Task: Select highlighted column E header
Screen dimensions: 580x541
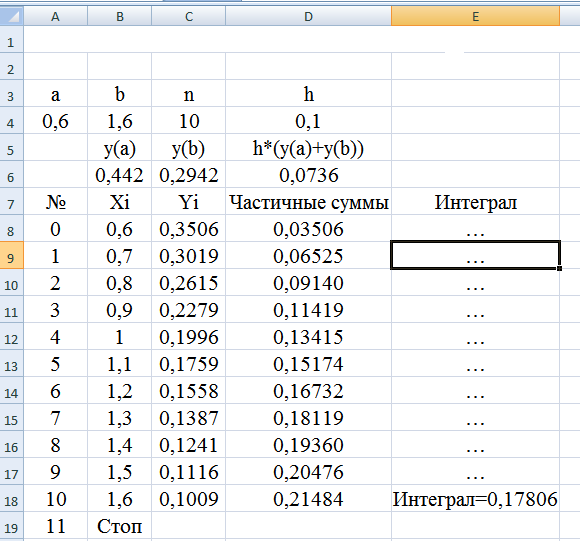Action: point(475,16)
